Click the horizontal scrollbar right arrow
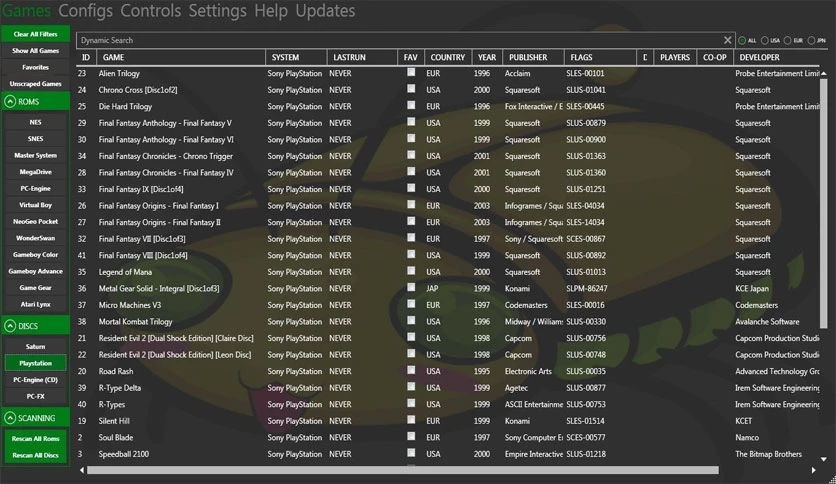The image size is (836, 484). coord(814,470)
